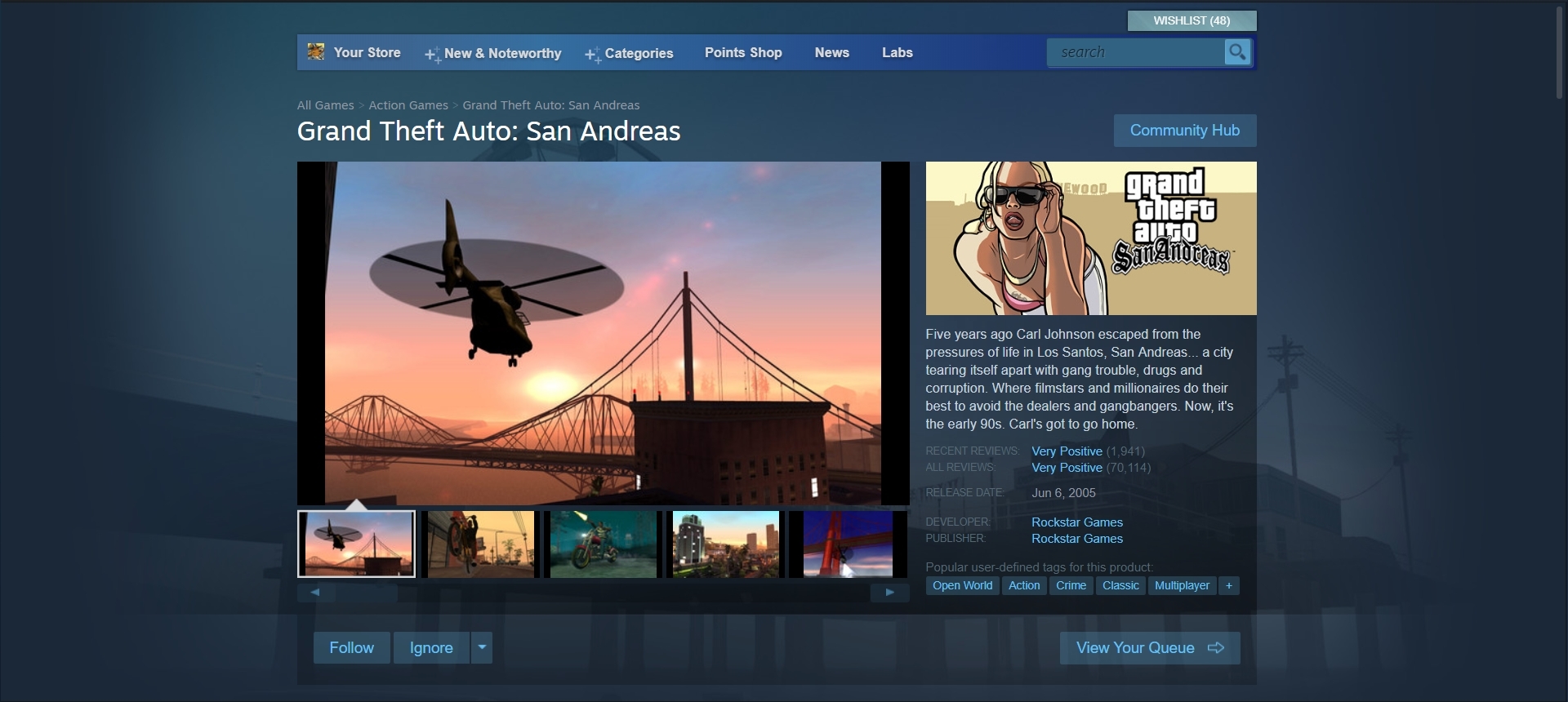
Task: Expand the New & Noteworthy menu
Action: tap(493, 53)
